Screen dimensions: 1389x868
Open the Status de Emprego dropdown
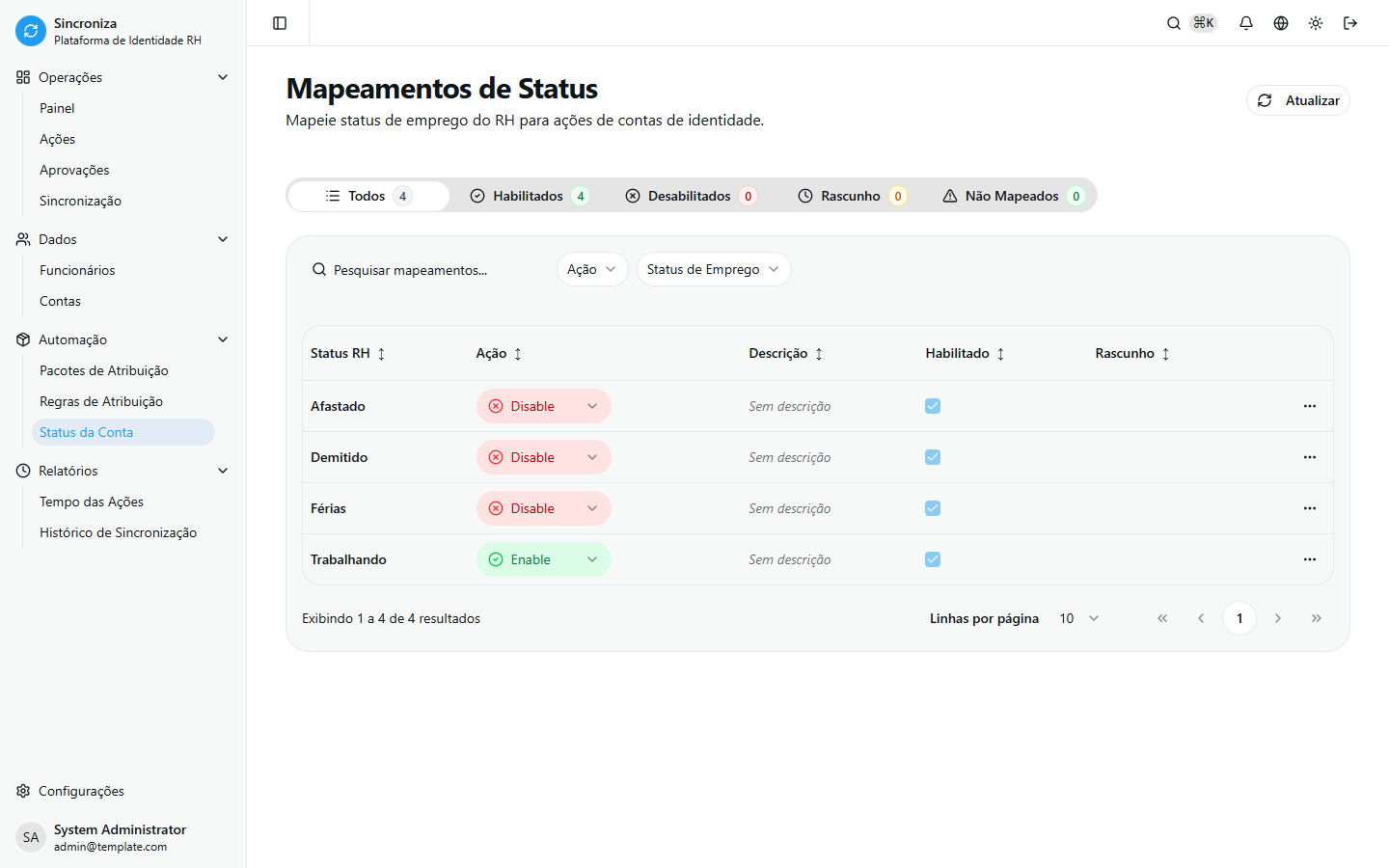(713, 269)
